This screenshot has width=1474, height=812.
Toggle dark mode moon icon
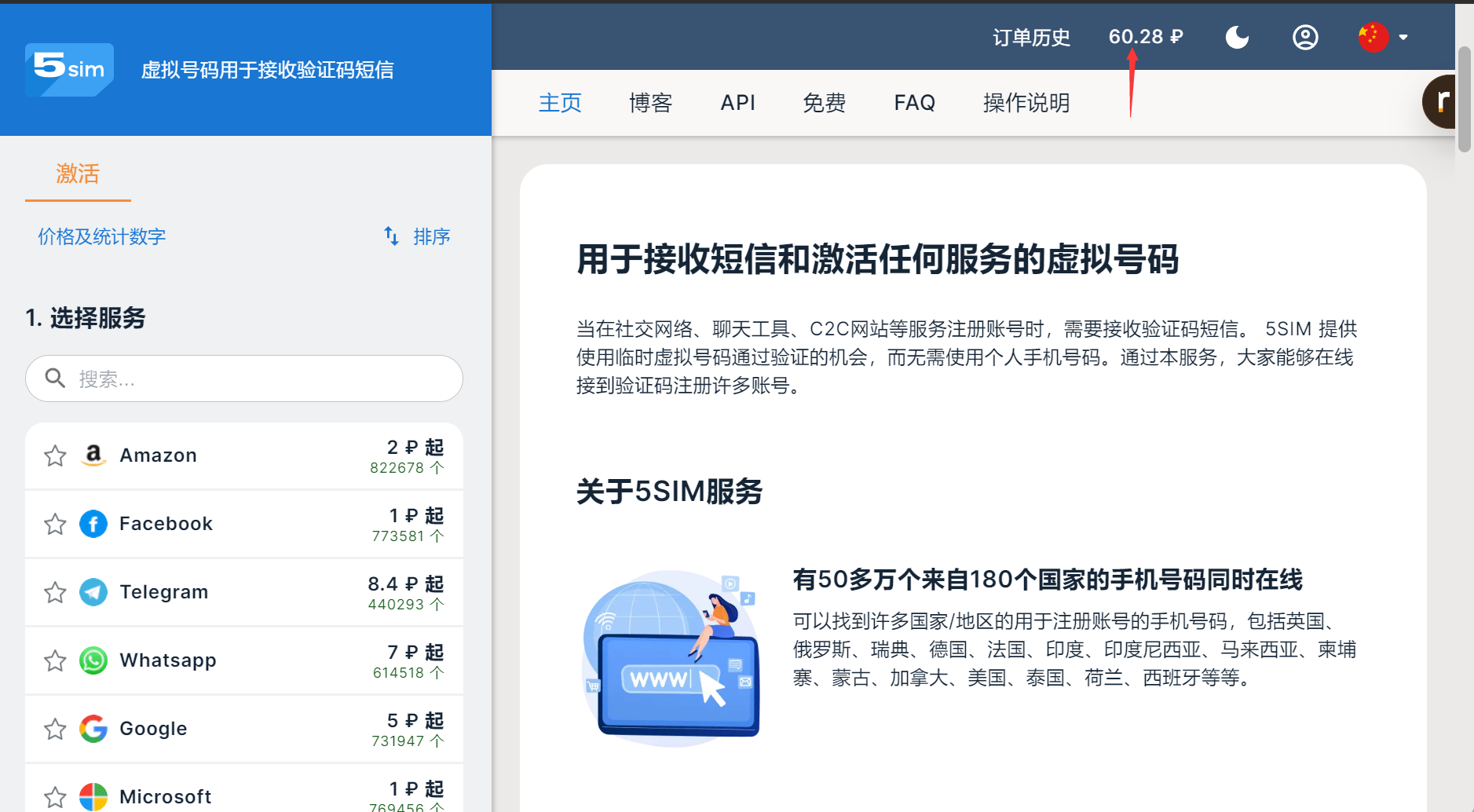tap(1237, 37)
